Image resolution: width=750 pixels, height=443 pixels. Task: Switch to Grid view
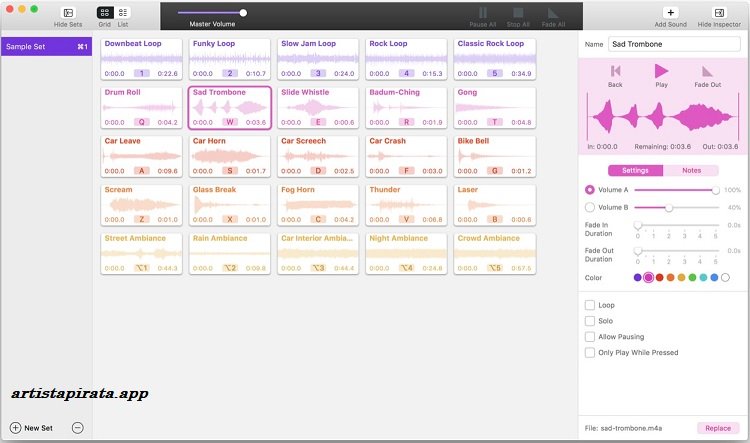click(105, 13)
